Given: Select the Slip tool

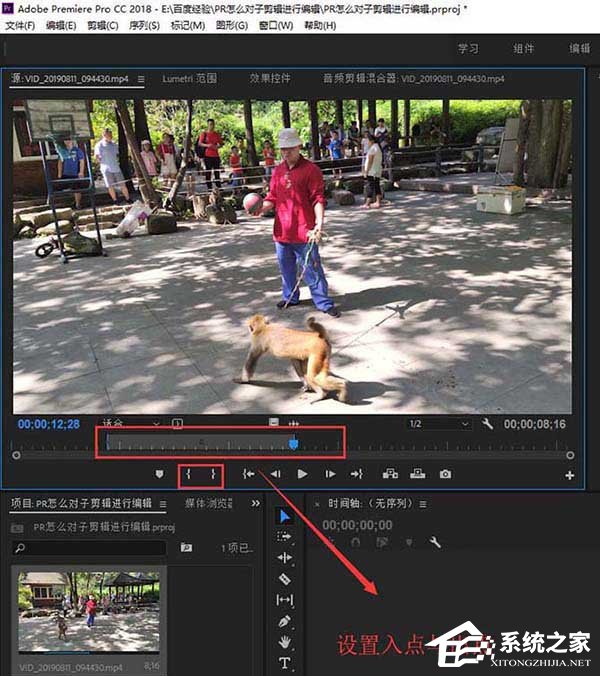Looking at the screenshot, I should point(284,600).
